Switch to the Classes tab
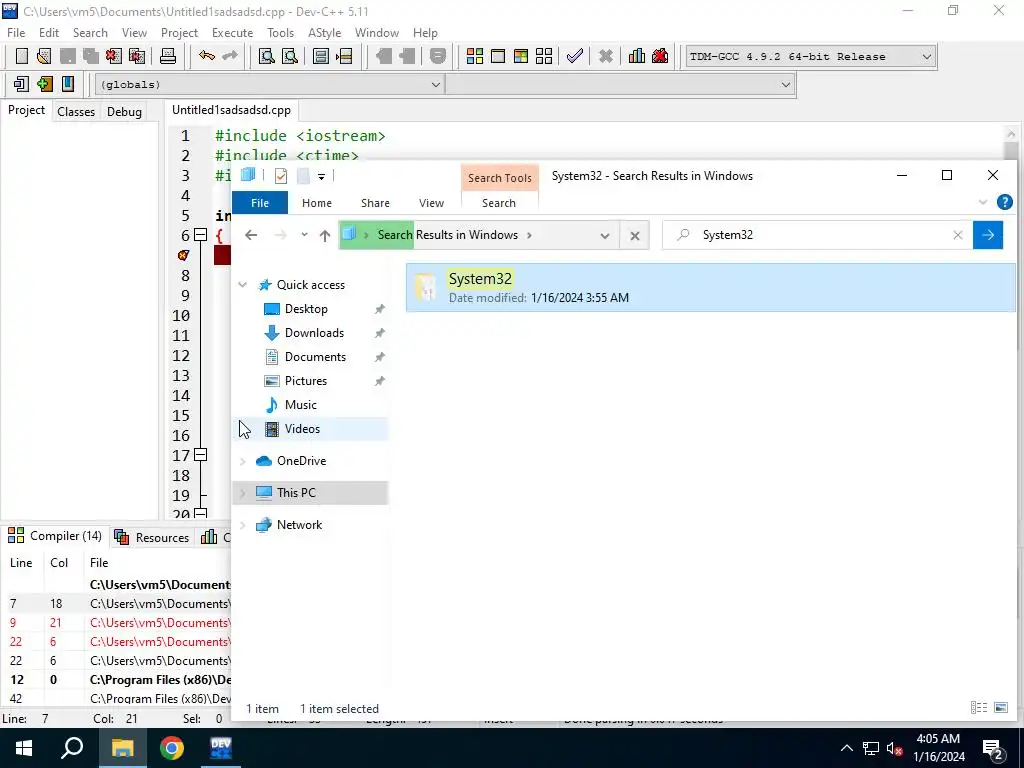Screen dimensions: 1024x768 (76, 111)
